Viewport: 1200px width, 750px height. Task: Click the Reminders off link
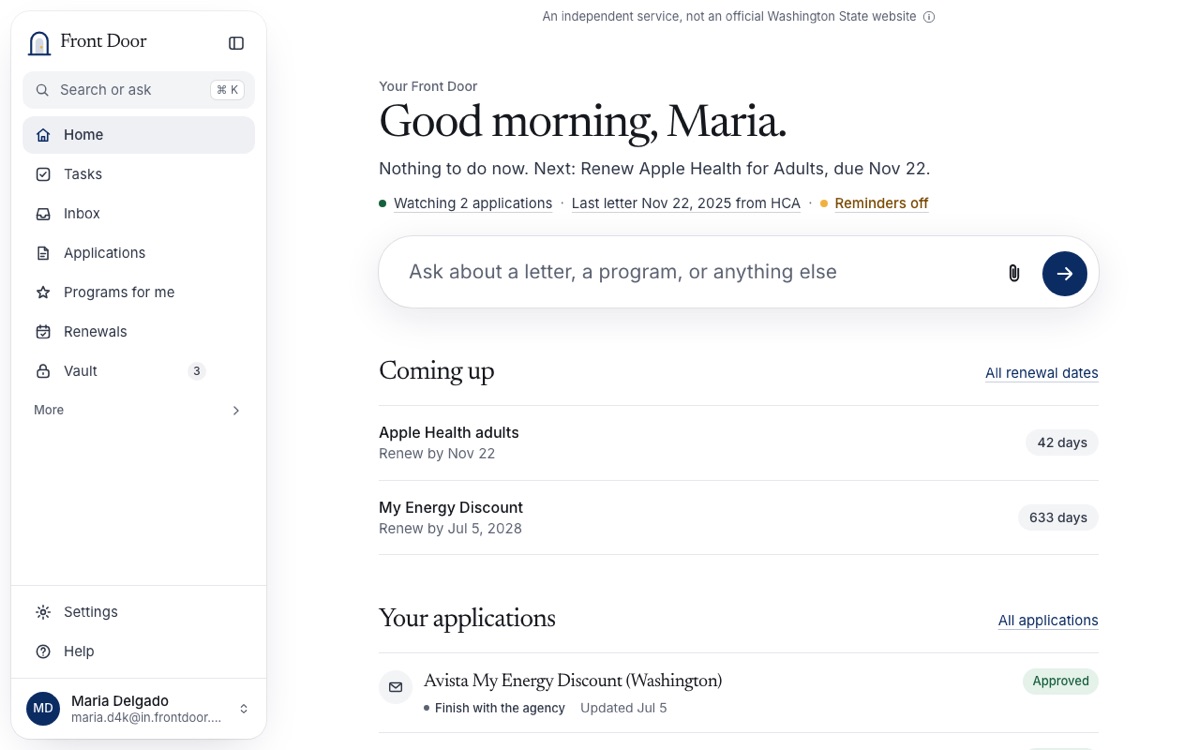click(x=881, y=203)
